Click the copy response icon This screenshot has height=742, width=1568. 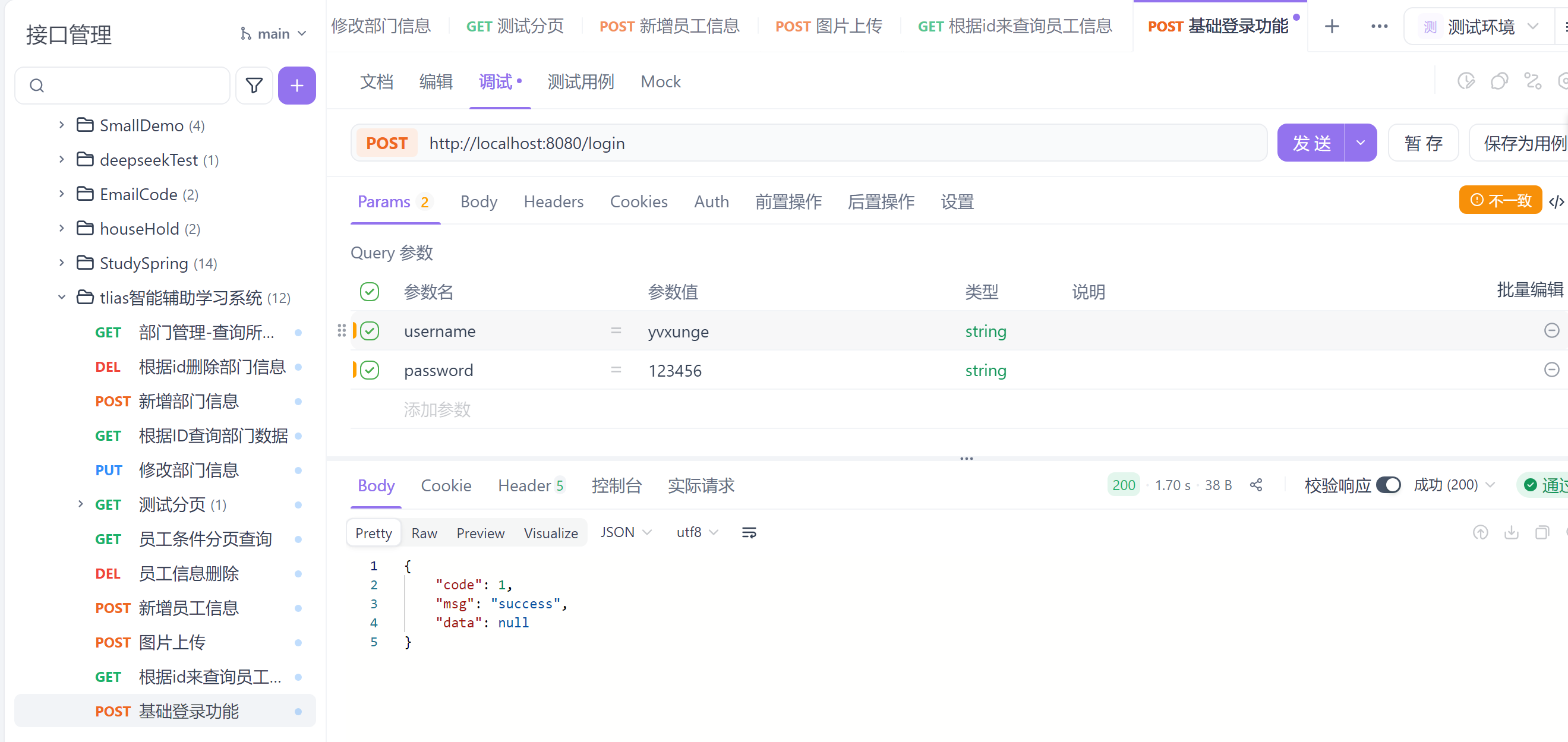pos(1541,533)
